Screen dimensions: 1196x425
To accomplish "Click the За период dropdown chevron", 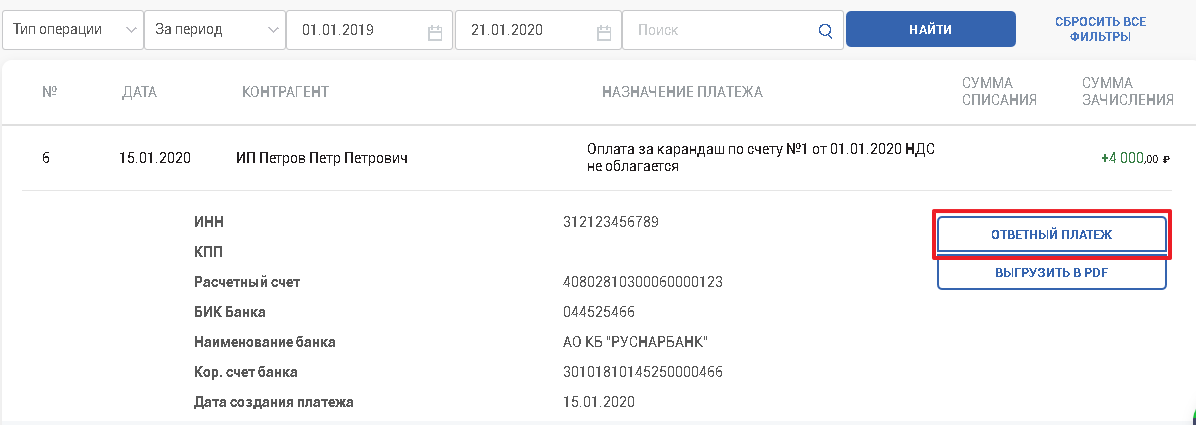I will coord(272,31).
